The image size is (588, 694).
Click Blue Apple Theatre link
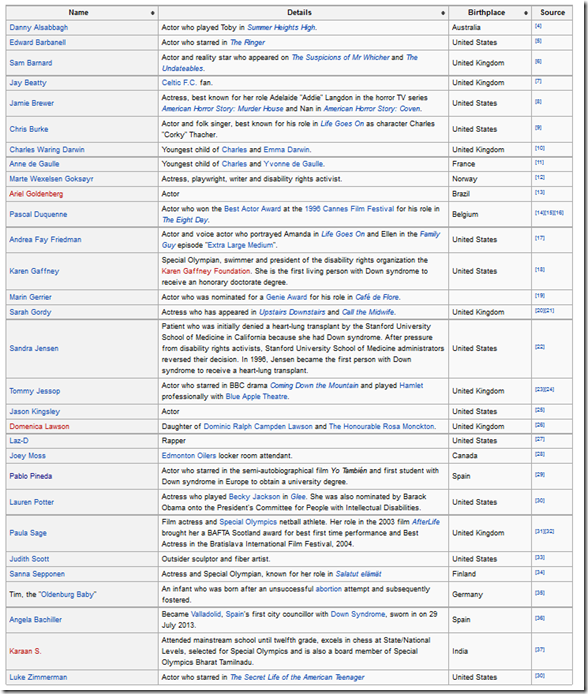coord(257,397)
